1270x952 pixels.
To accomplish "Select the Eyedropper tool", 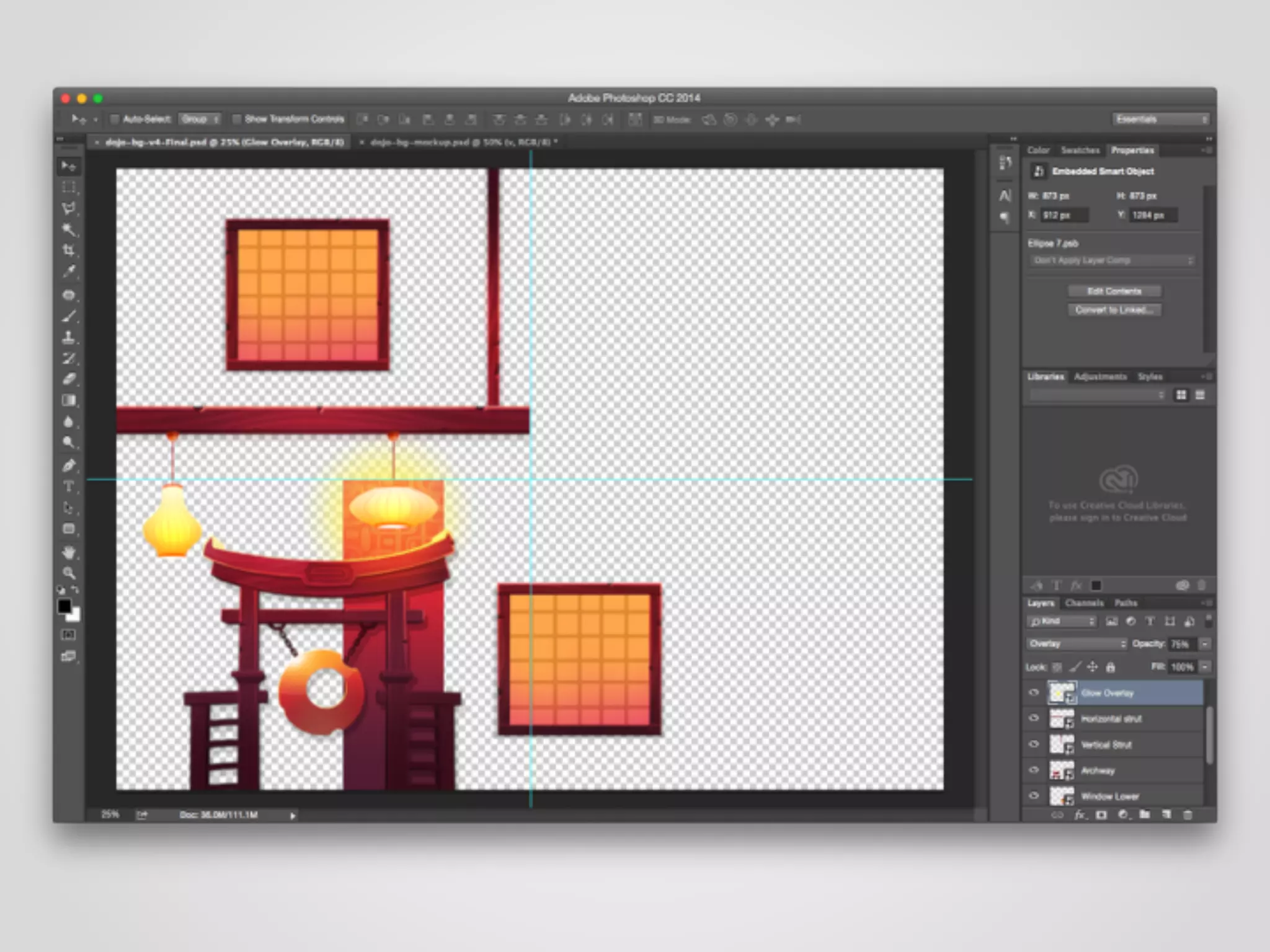I will [x=69, y=271].
